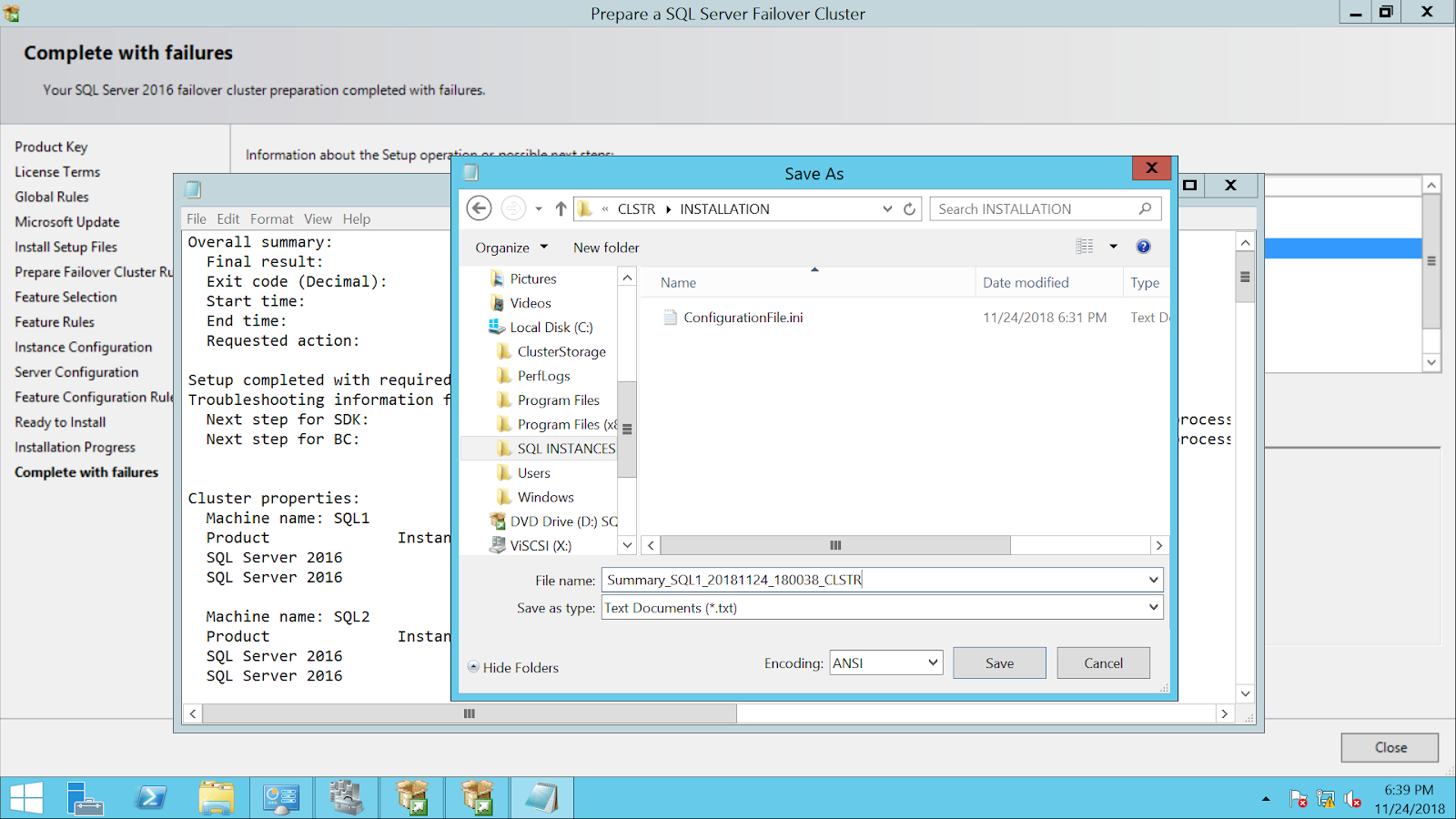The image size is (1456, 819).
Task: Click the volume speaker tray icon
Action: point(1353,799)
